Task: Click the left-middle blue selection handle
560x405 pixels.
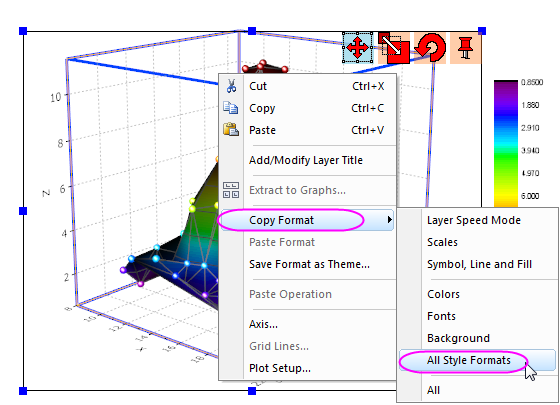Action: point(23,211)
